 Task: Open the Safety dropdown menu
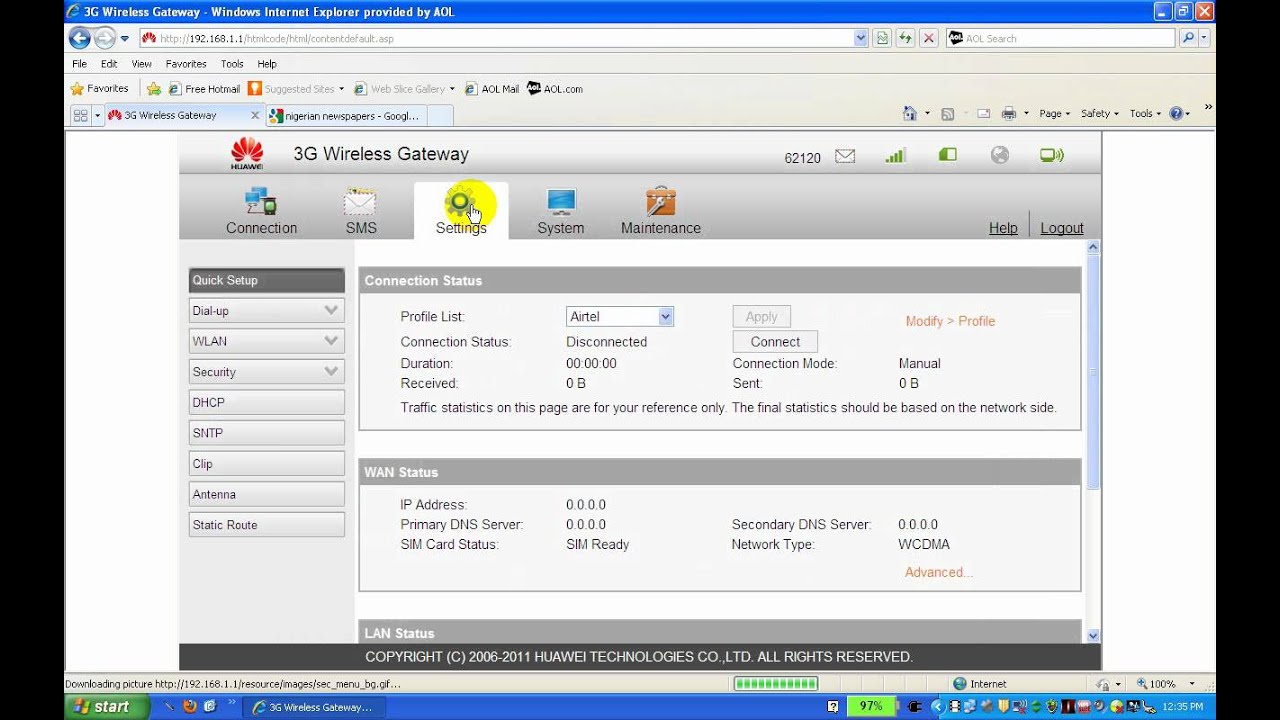[x=1100, y=113]
